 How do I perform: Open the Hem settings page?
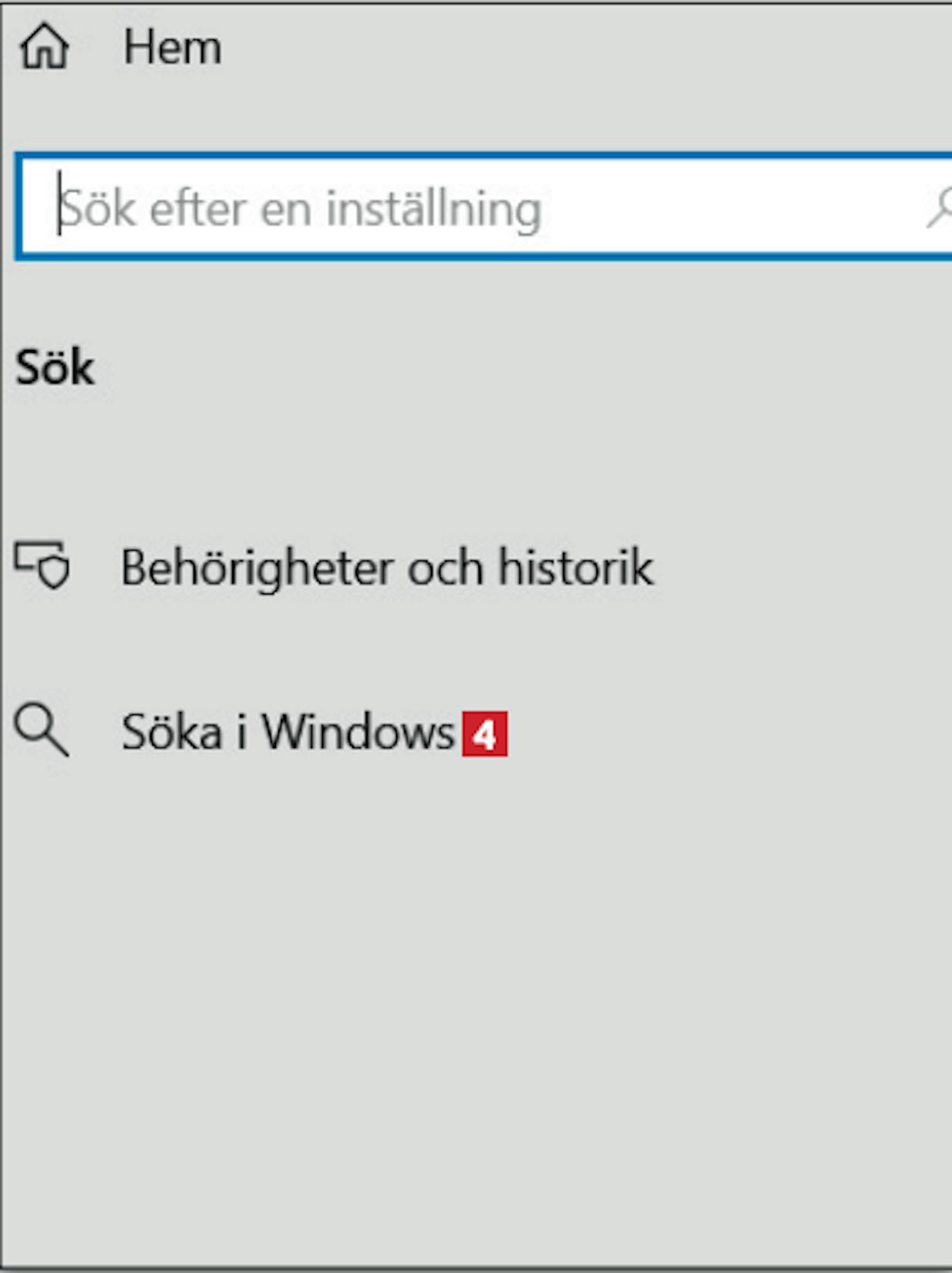pyautogui.click(x=476, y=47)
